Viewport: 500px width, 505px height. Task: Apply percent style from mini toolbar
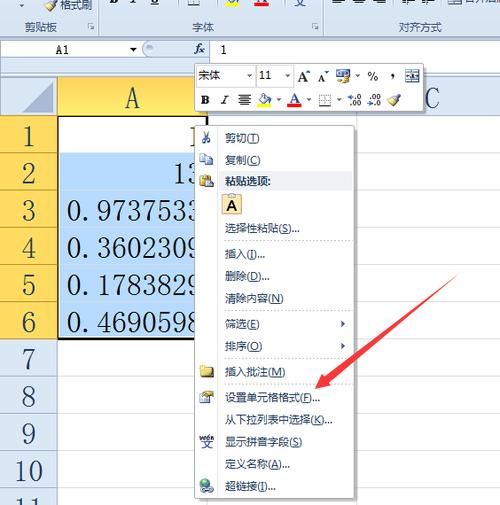point(373,77)
